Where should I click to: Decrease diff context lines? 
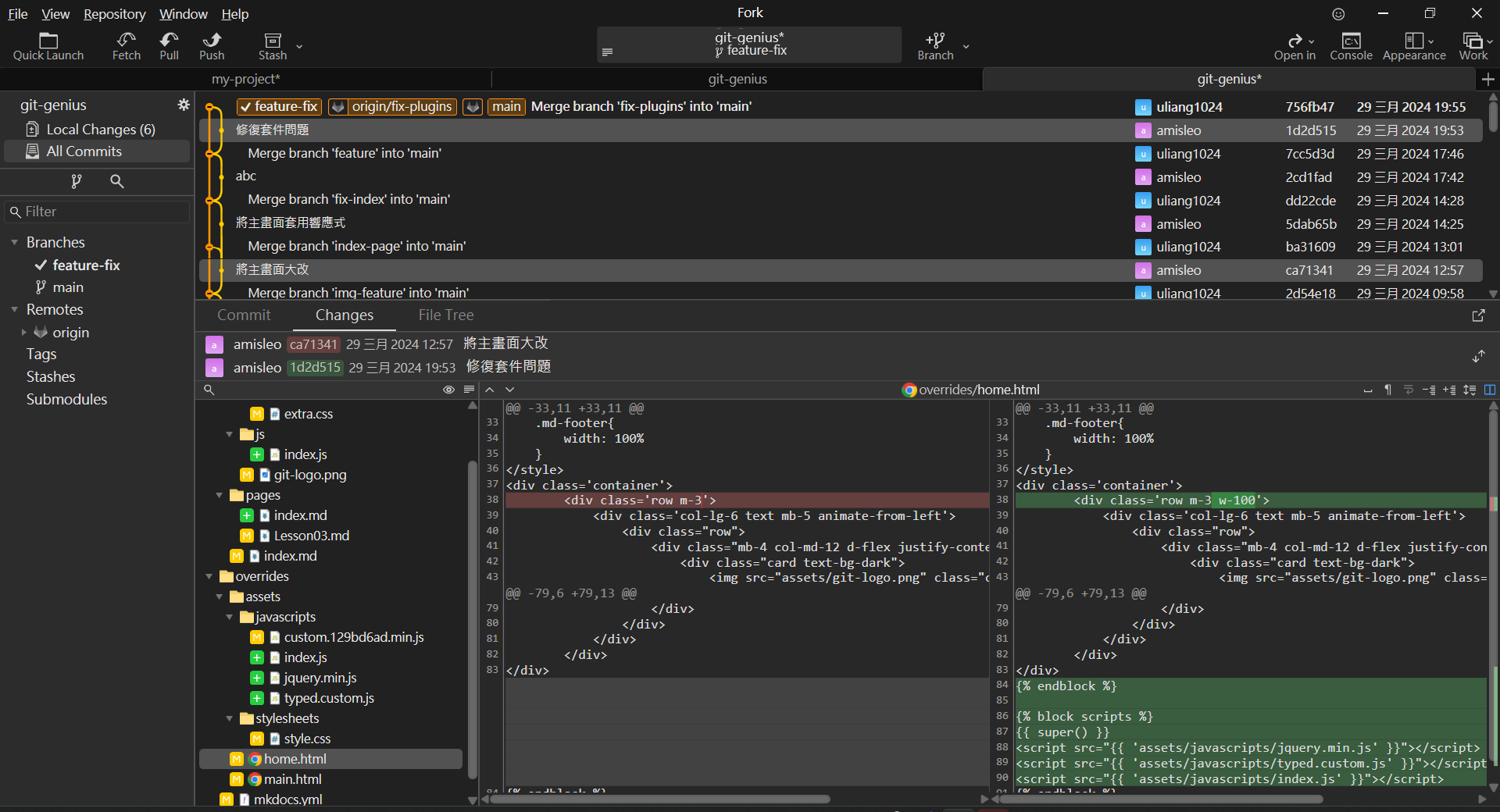[x=1429, y=390]
